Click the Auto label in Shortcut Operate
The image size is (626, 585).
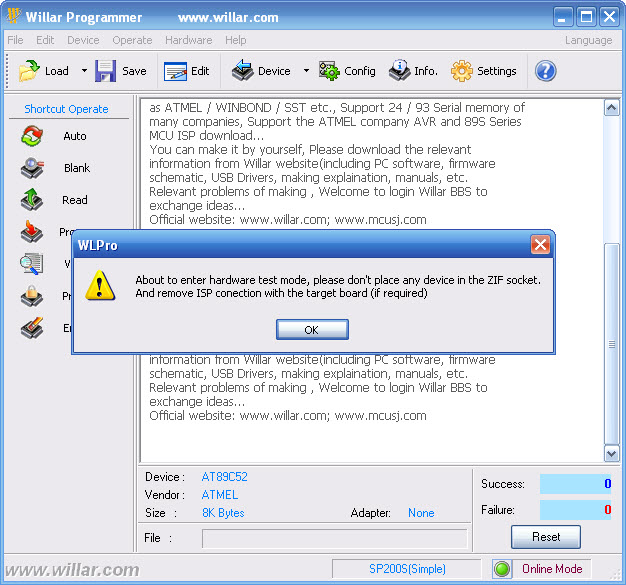[75, 136]
